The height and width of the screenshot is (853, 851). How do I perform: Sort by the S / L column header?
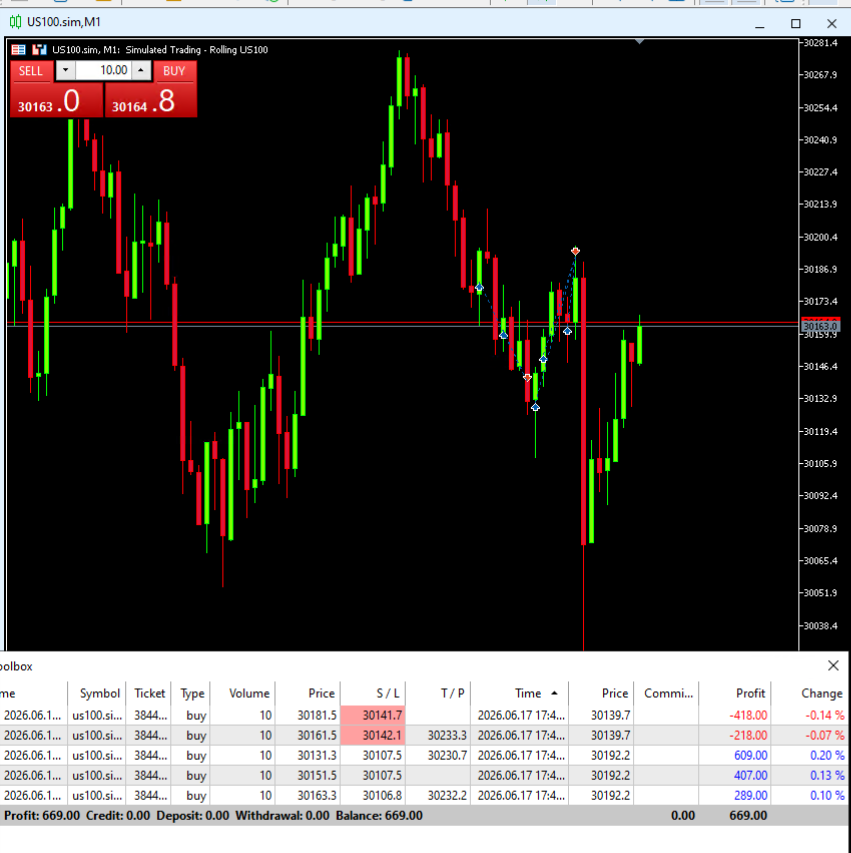[373, 693]
